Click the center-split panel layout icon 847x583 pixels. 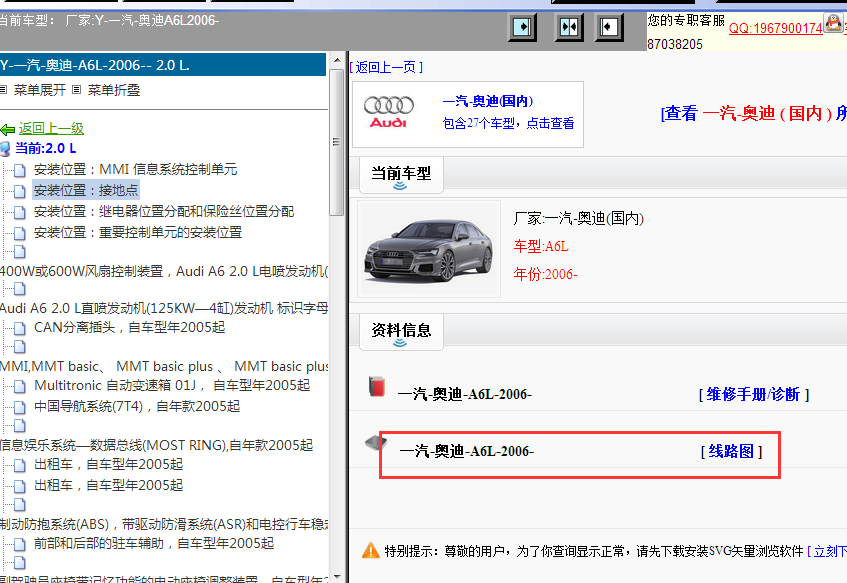(x=569, y=27)
